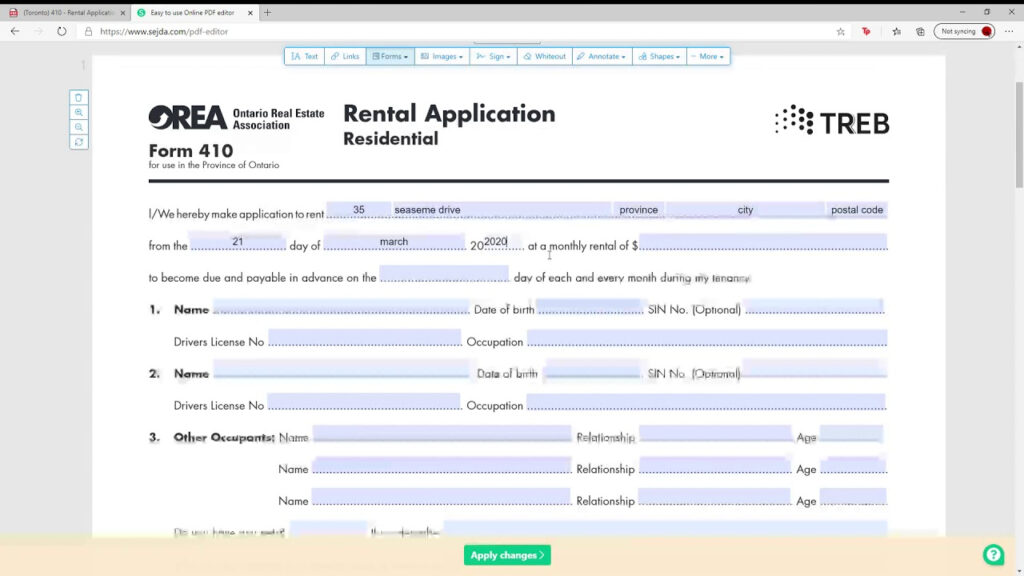Select the Text tool in editor toolbar

pos(304,57)
